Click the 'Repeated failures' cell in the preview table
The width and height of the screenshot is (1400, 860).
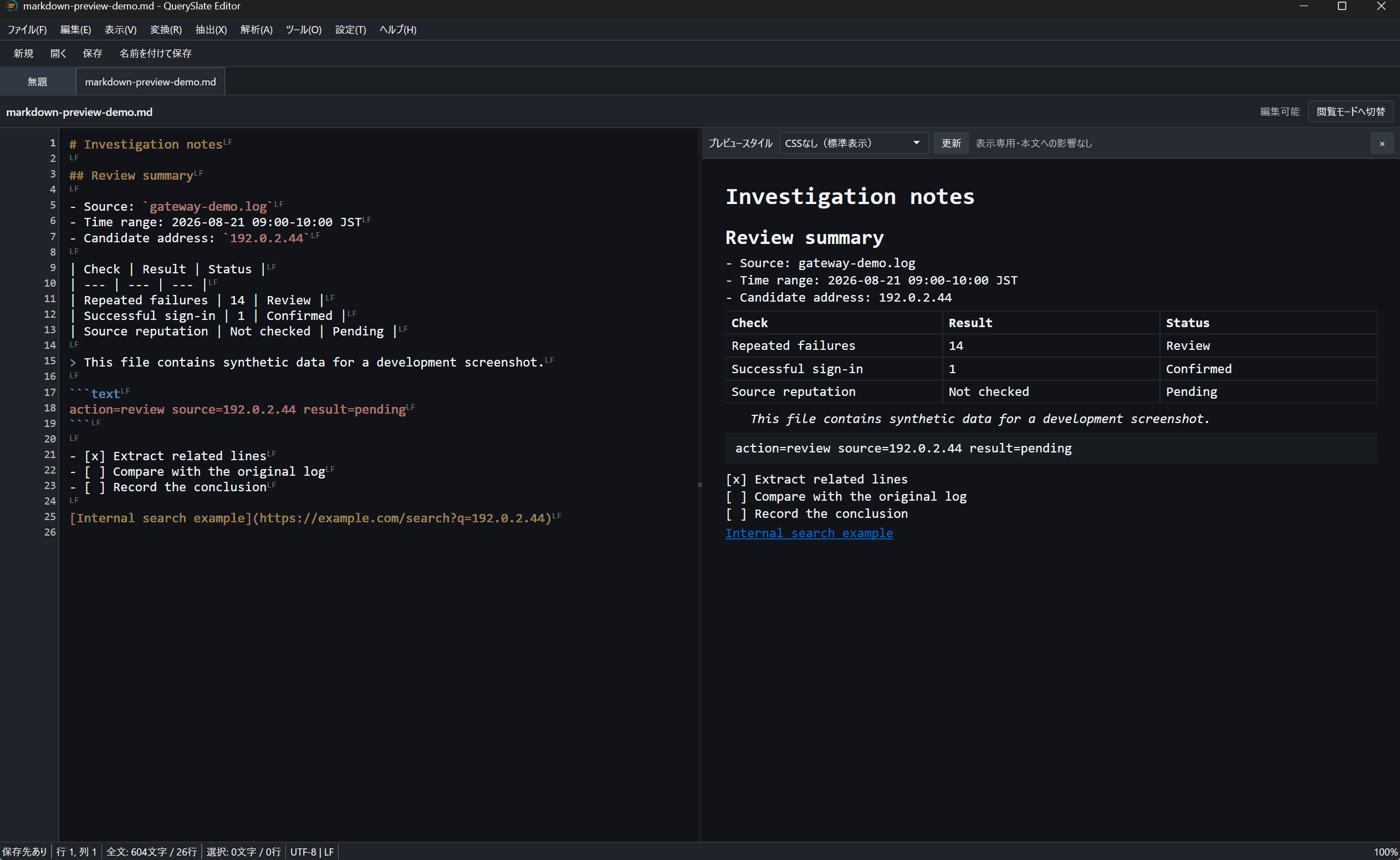point(833,346)
